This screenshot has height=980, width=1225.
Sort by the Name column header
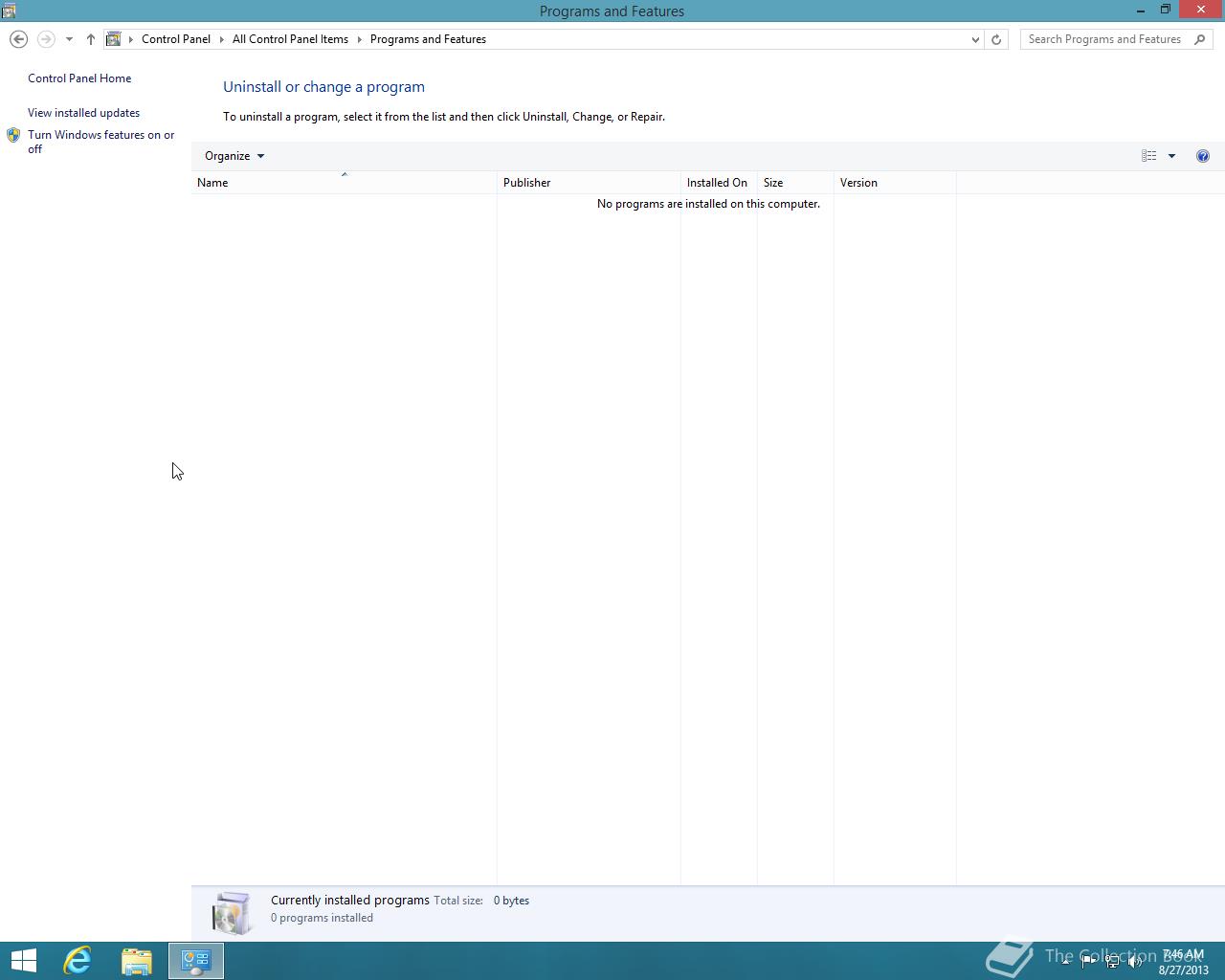(344, 183)
